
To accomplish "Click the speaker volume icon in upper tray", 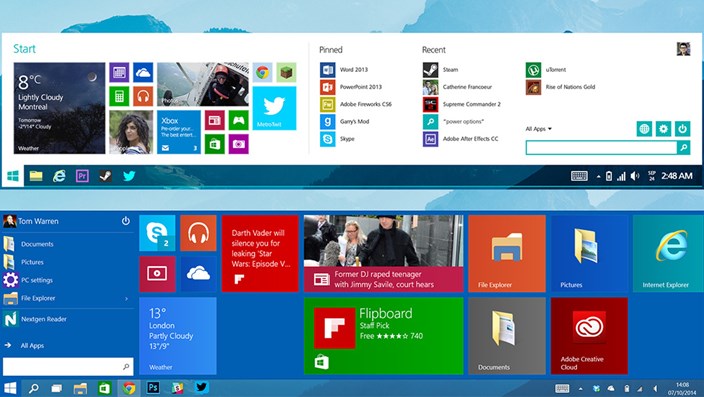I will pyautogui.click(x=634, y=176).
